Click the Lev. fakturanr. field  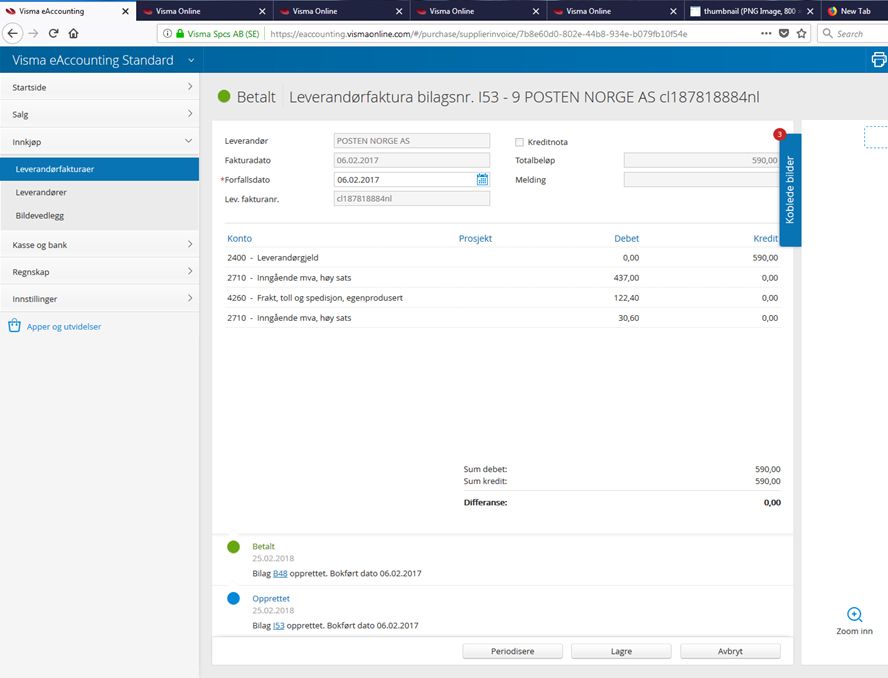(x=412, y=198)
